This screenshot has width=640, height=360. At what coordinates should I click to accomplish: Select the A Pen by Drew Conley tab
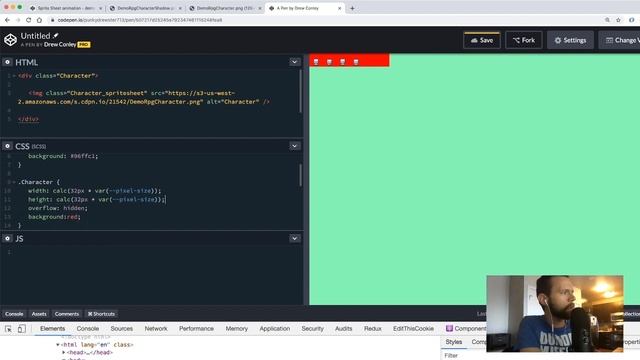[304, 8]
